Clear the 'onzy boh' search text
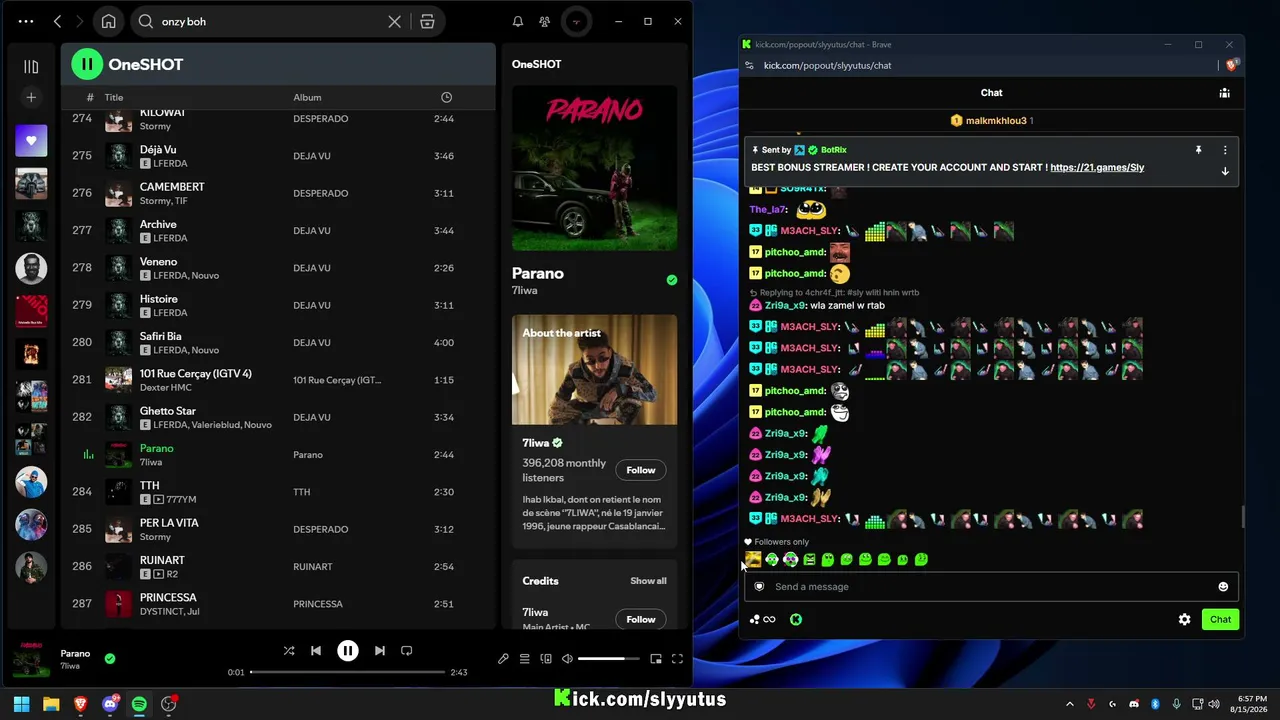This screenshot has height=720, width=1280. [395, 21]
